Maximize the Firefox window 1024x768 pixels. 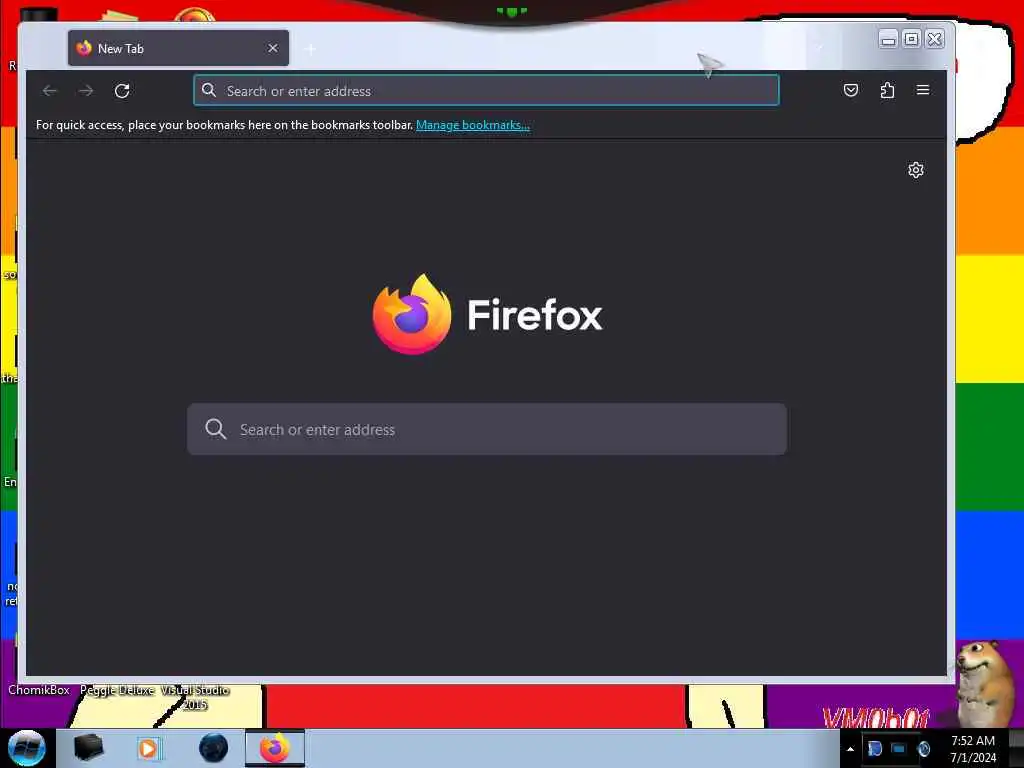(x=911, y=39)
